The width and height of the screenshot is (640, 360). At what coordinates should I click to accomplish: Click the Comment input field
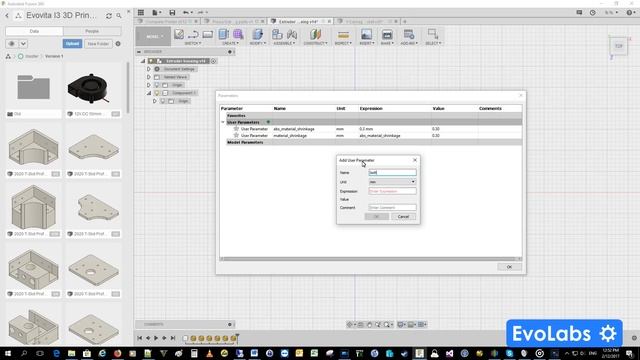[x=392, y=207]
